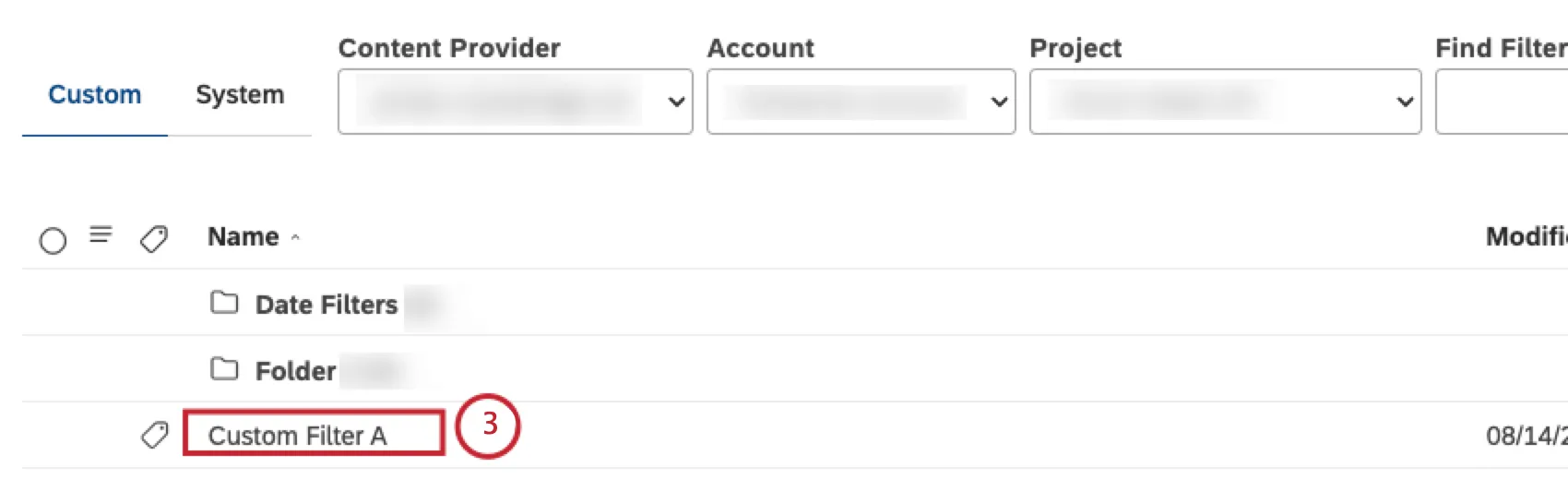
Task: Open the Folder row
Action: pyautogui.click(x=295, y=371)
